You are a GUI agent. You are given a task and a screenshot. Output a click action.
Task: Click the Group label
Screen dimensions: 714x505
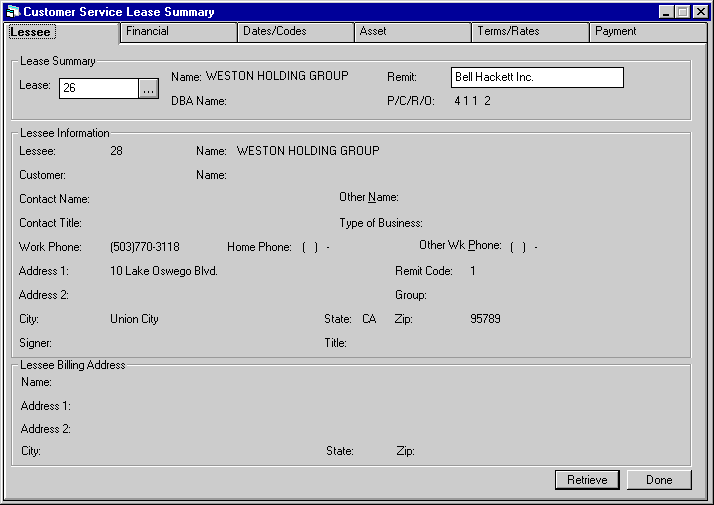411,295
